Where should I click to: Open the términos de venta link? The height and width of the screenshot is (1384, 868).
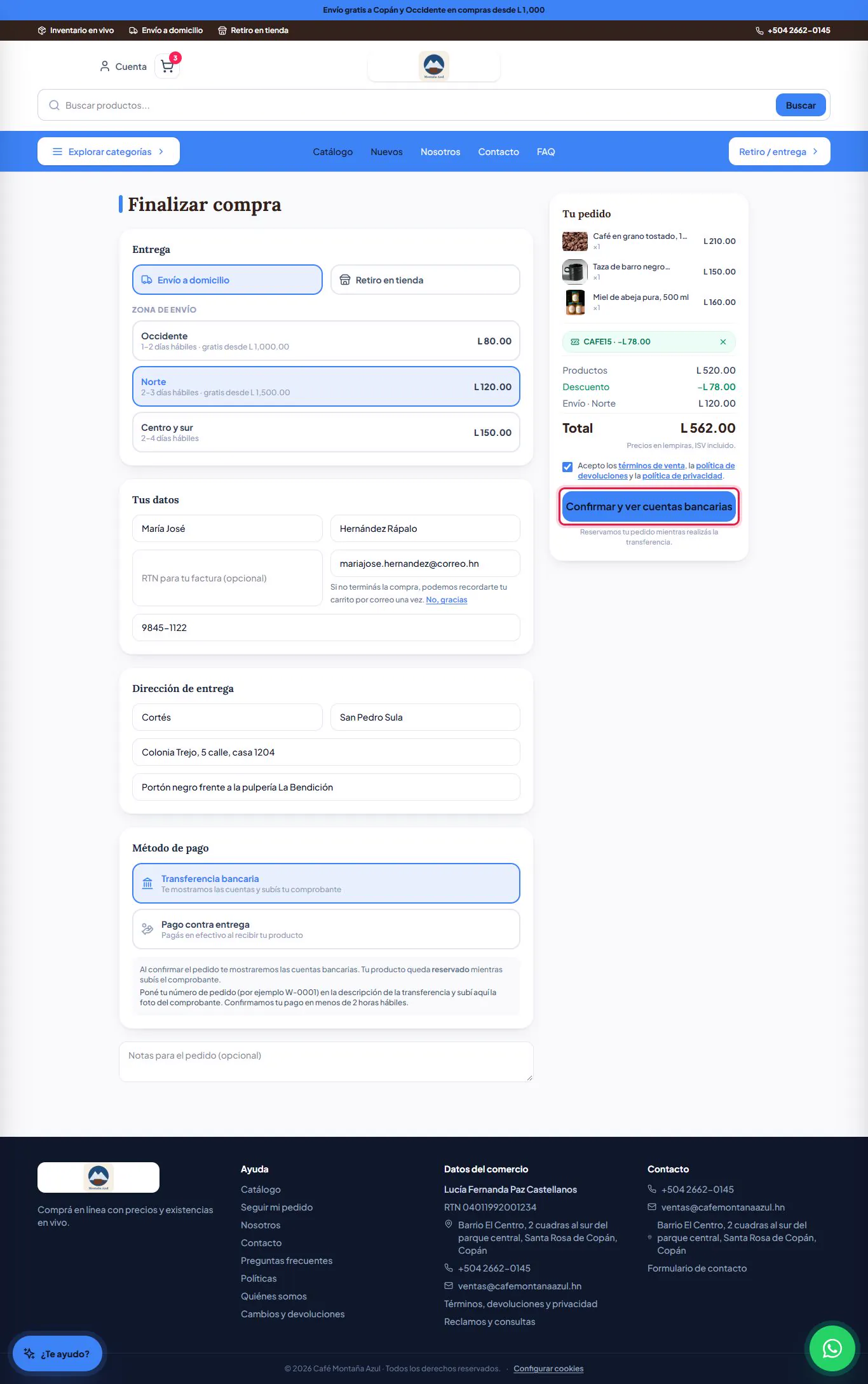pos(651,466)
